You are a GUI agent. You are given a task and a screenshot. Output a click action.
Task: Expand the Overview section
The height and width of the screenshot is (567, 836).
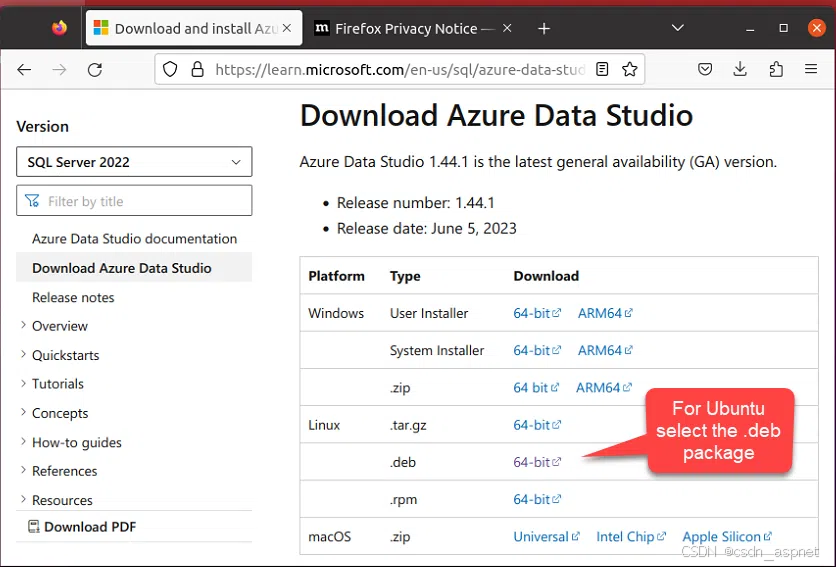tap(54, 326)
